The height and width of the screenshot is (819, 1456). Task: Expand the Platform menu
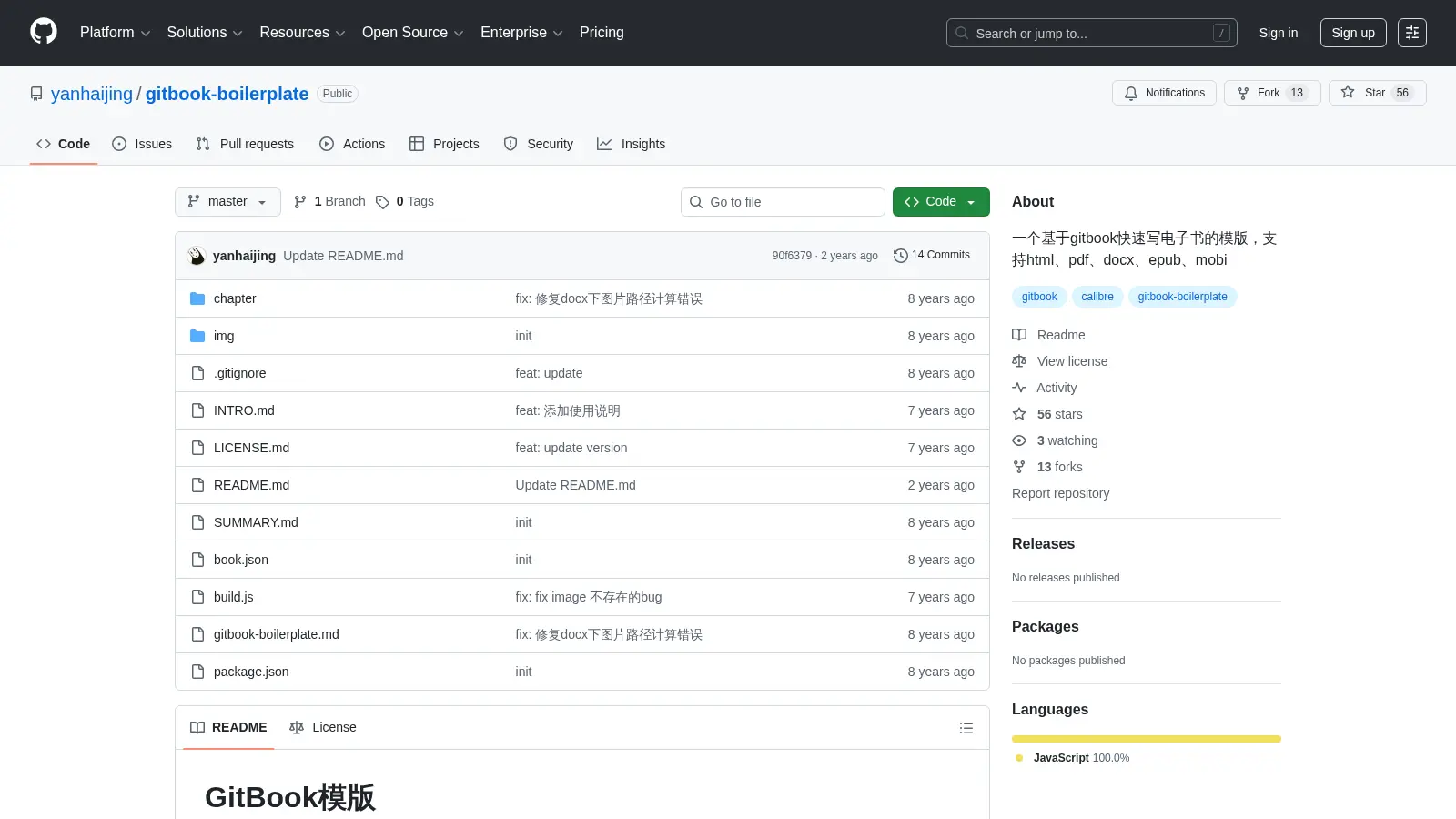115,33
